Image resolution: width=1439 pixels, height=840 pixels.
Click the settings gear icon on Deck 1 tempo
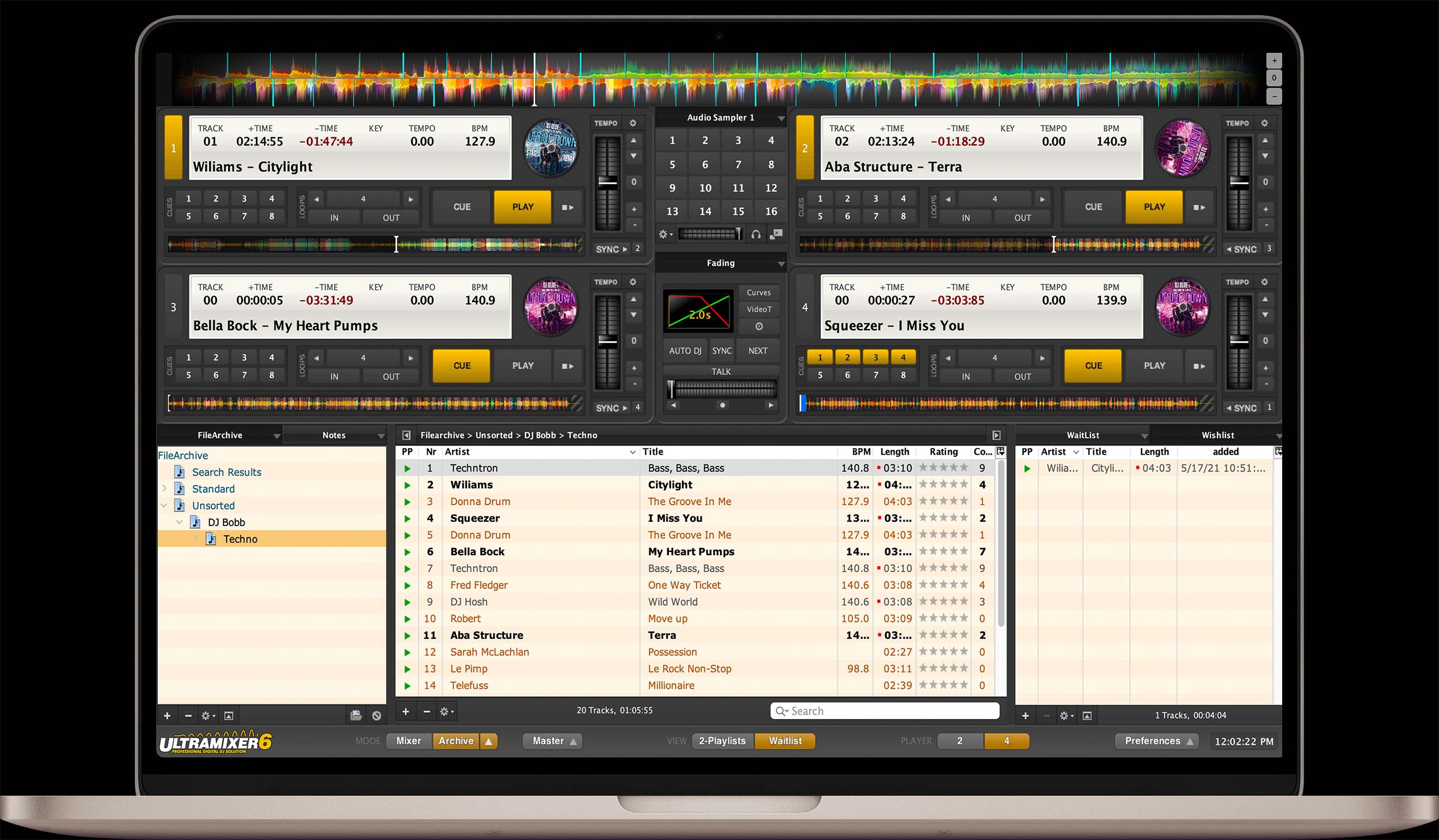[638, 124]
